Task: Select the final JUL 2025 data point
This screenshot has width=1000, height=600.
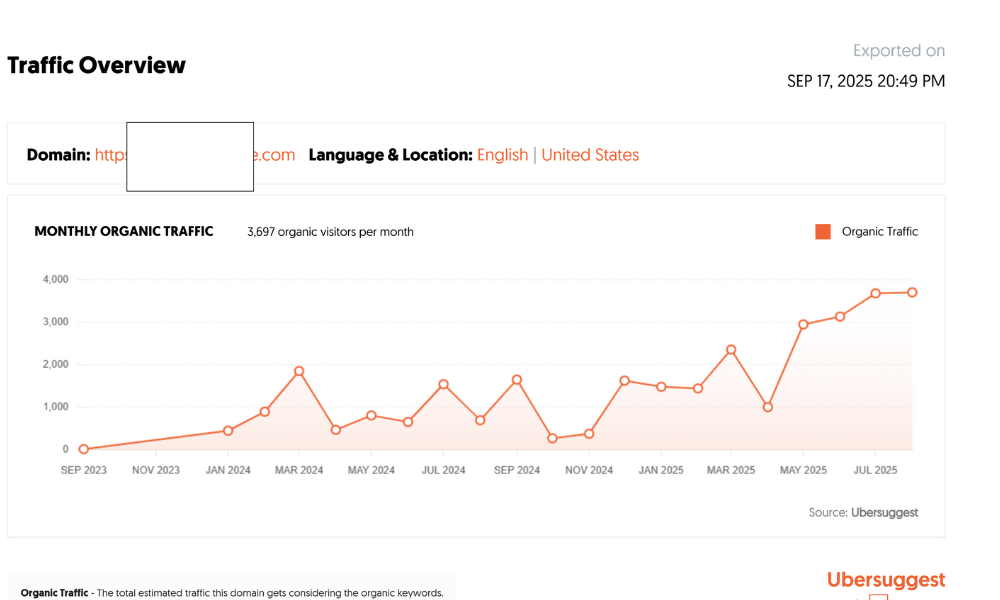Action: 912,293
